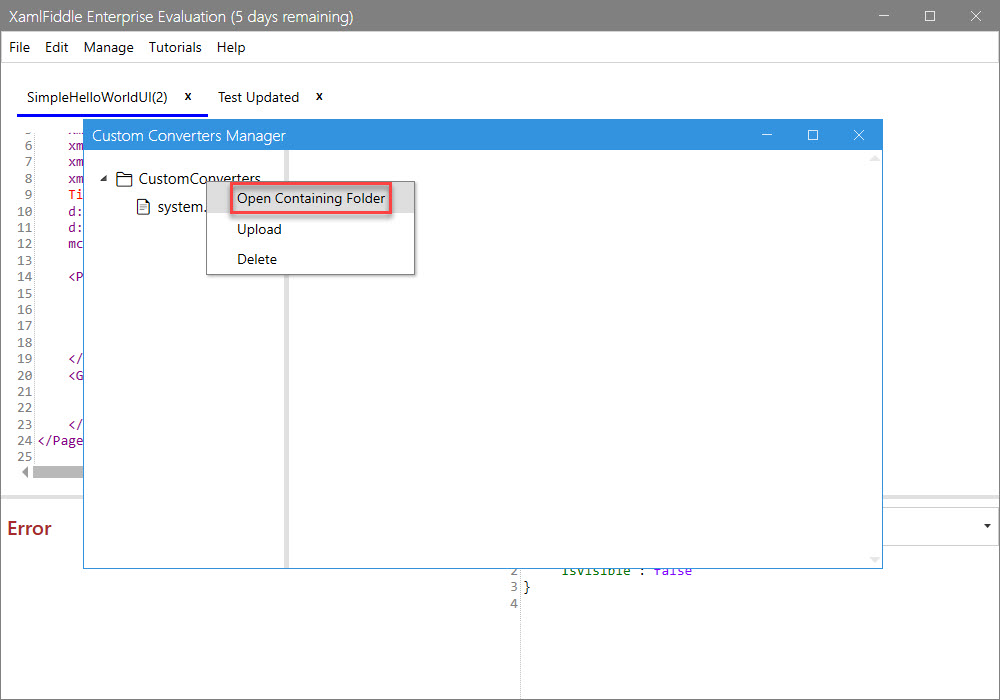
Task: Minimize the Custom Converters Manager dialog
Action: pyautogui.click(x=767, y=135)
